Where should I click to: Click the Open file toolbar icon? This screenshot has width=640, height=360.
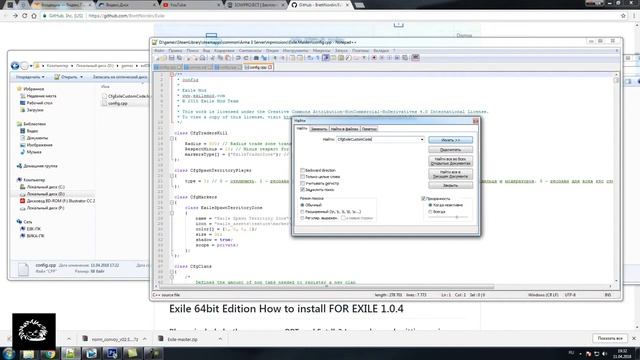[x=164, y=58]
